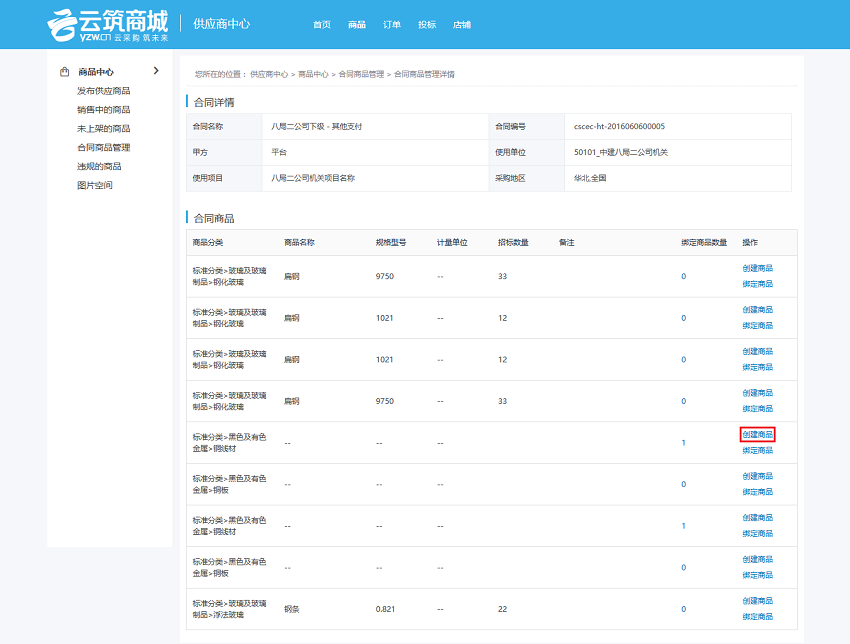Screen dimensions: 850x644
Task: Open bound count 1 in the first 铜线材 row
Action: 684,442
